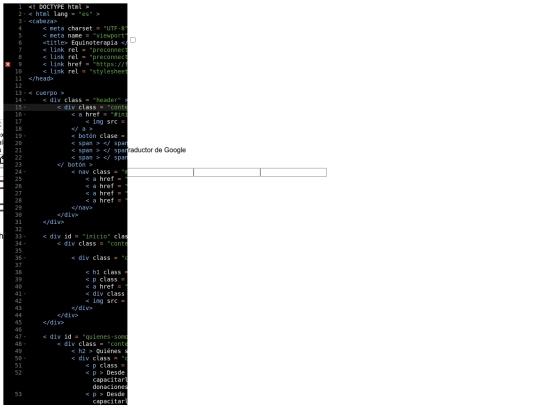The image size is (540, 405).
Task: Collapse the div class on line 41
Action: (x=25, y=294)
